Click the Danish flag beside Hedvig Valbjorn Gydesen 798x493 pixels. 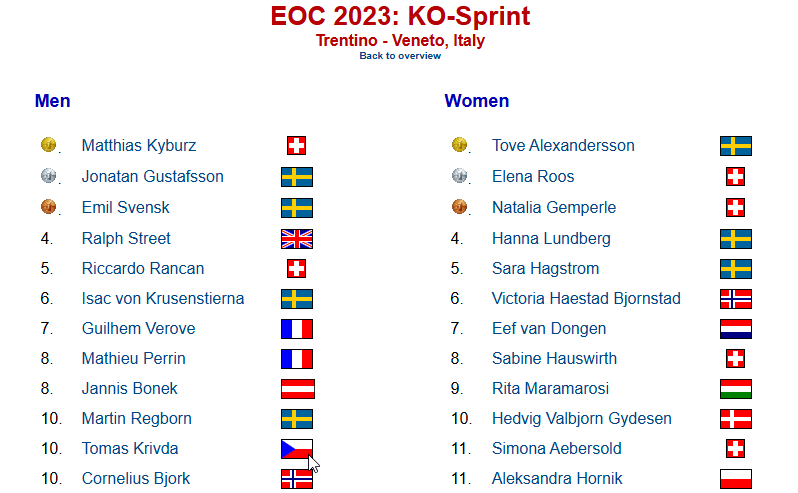coord(736,419)
